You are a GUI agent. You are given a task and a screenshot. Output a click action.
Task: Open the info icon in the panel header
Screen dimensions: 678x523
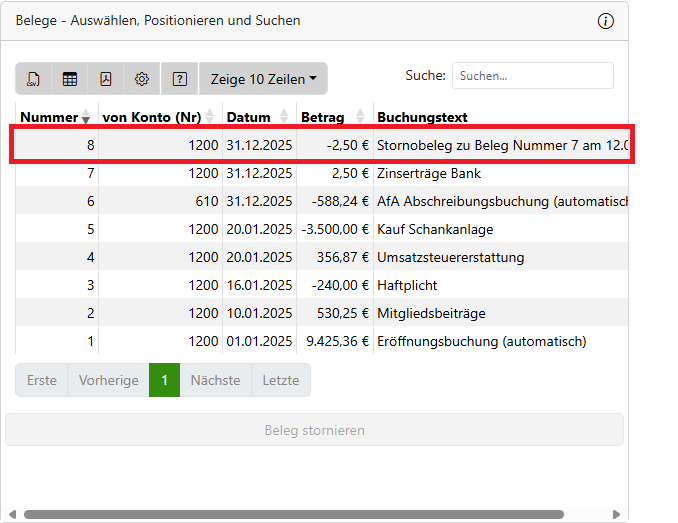coord(605,21)
